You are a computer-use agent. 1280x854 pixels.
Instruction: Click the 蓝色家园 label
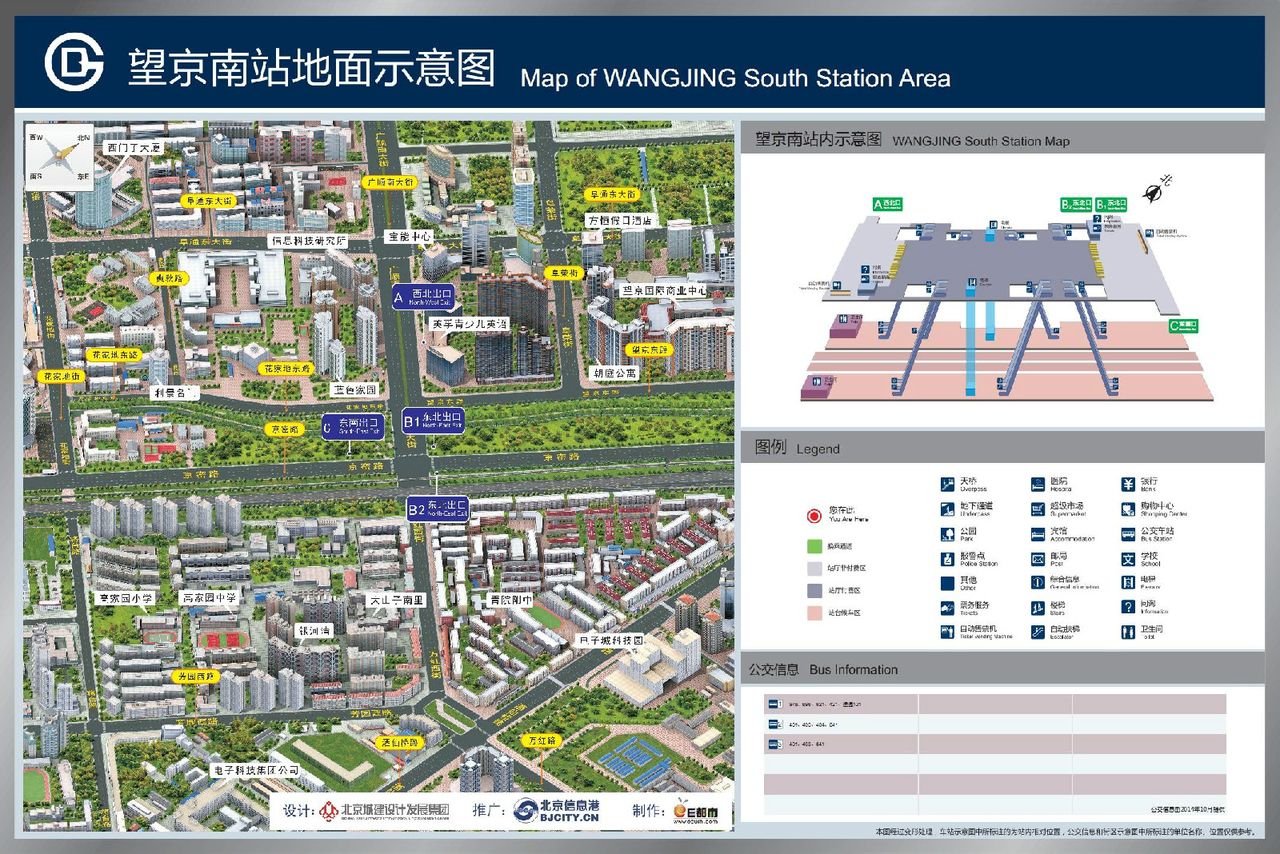(x=354, y=389)
